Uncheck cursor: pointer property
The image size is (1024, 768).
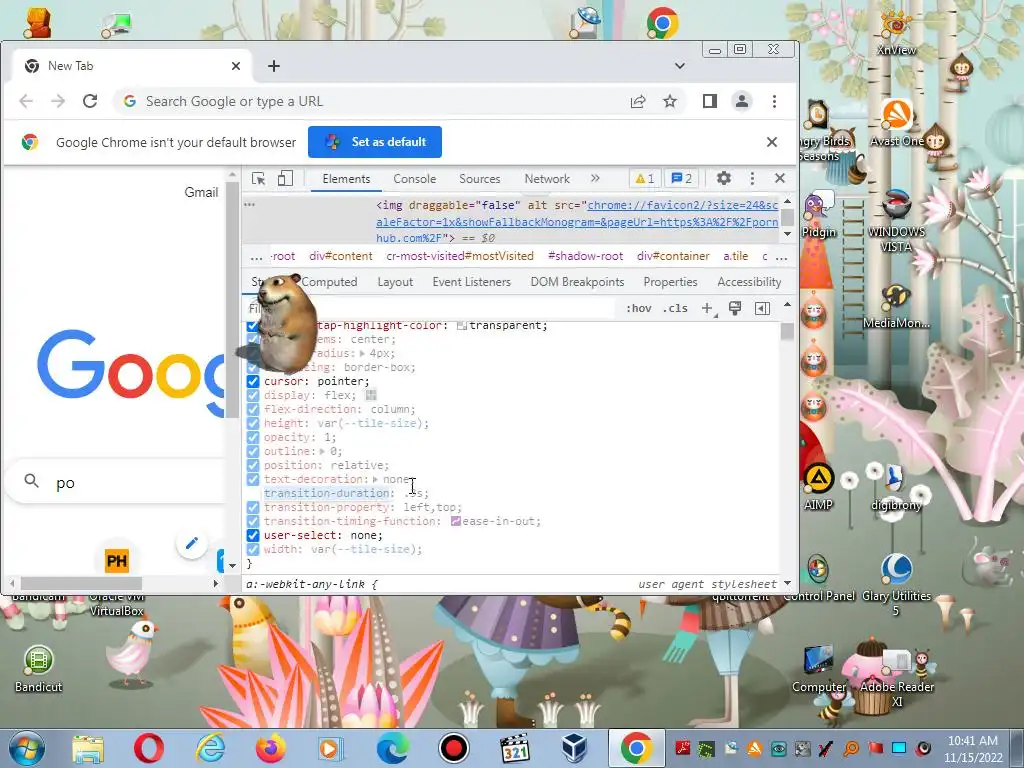253,381
